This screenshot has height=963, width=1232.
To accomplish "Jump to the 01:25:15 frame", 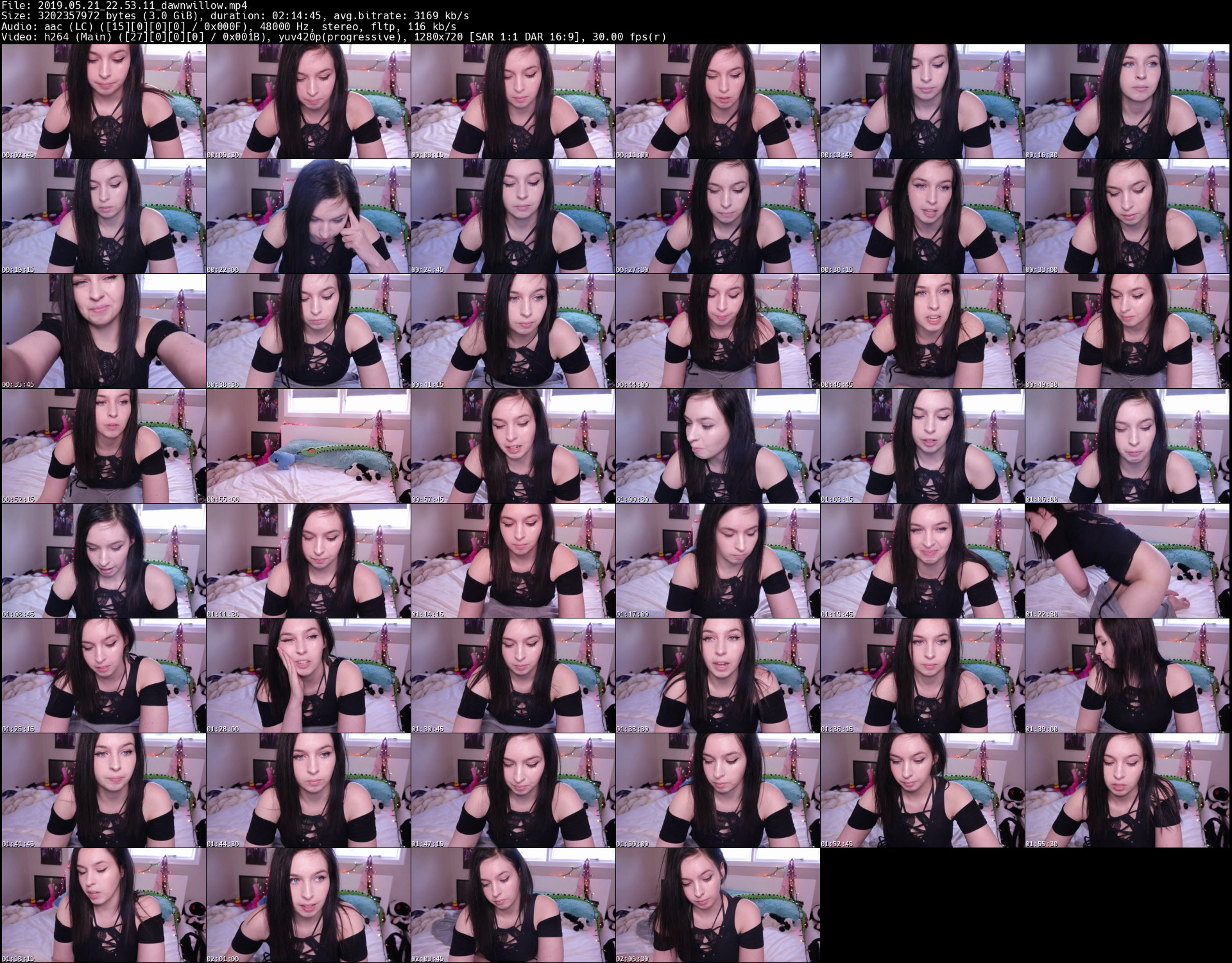I will click(103, 676).
